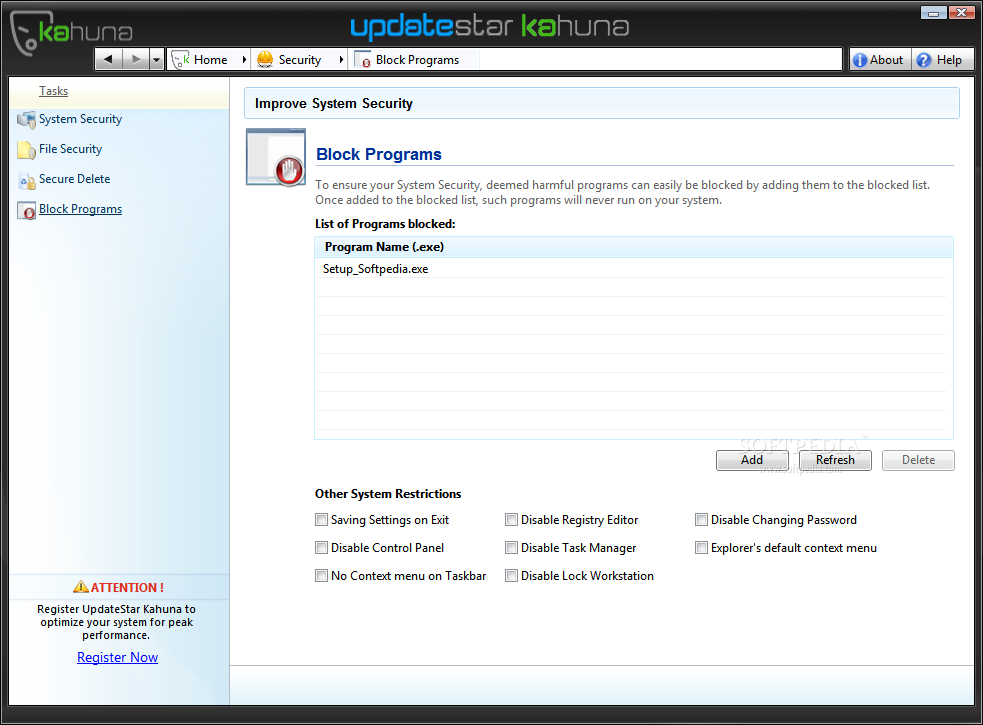Click the Tasks header in sidebar
Image resolution: width=983 pixels, height=725 pixels.
(x=53, y=91)
